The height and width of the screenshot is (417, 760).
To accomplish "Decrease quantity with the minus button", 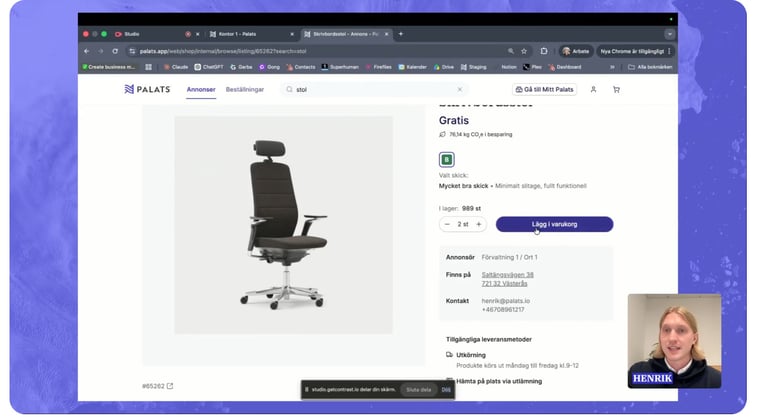I will [447, 225].
